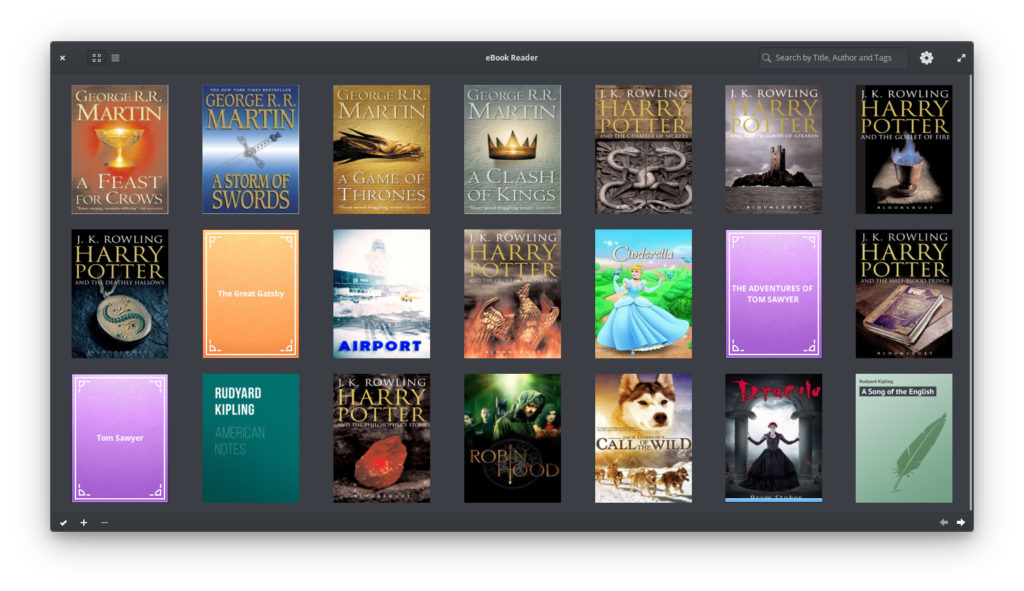The height and width of the screenshot is (591, 1024).
Task: Select Dracula by Bram Stoker
Action: [774, 437]
